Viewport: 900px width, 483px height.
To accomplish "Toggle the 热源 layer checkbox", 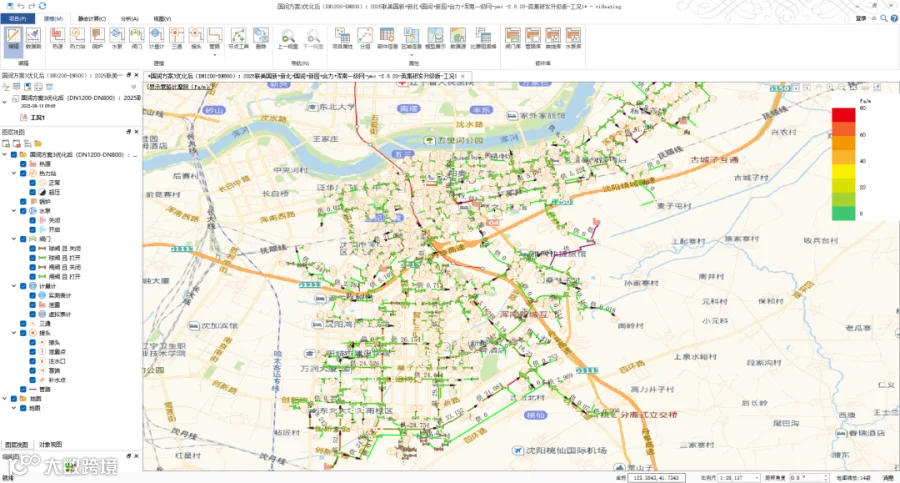I will pyautogui.click(x=23, y=164).
